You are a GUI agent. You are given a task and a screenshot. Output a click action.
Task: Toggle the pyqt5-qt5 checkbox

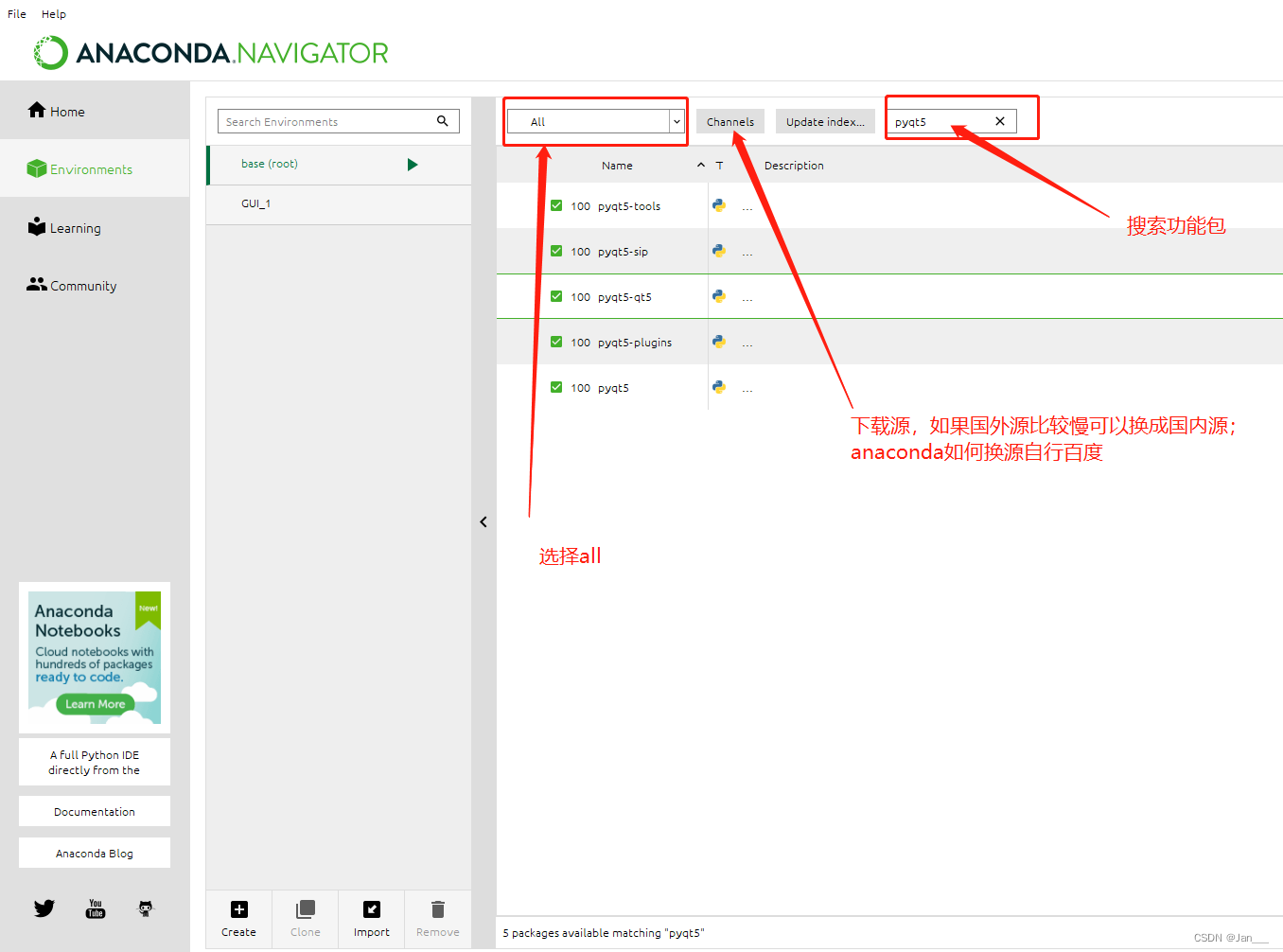(556, 296)
